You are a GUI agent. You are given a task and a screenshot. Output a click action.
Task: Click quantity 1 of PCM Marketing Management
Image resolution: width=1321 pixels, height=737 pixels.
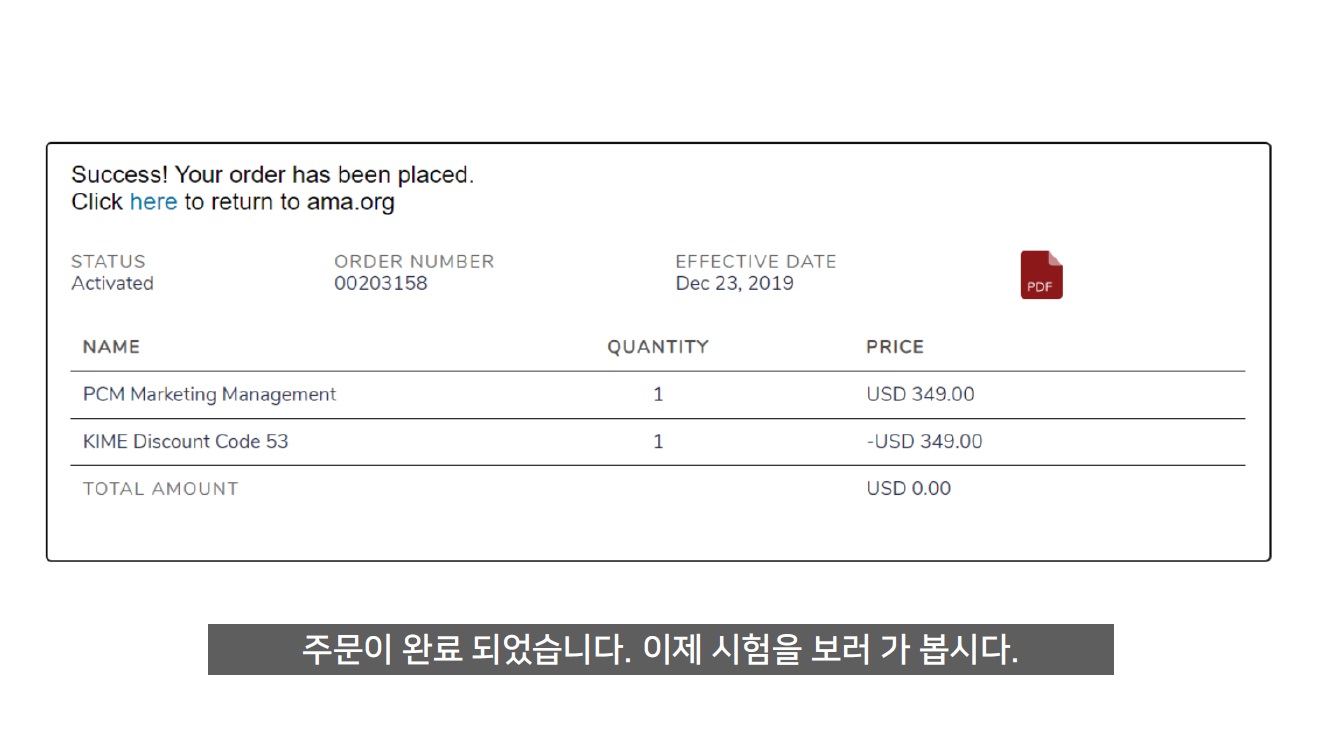pos(658,394)
